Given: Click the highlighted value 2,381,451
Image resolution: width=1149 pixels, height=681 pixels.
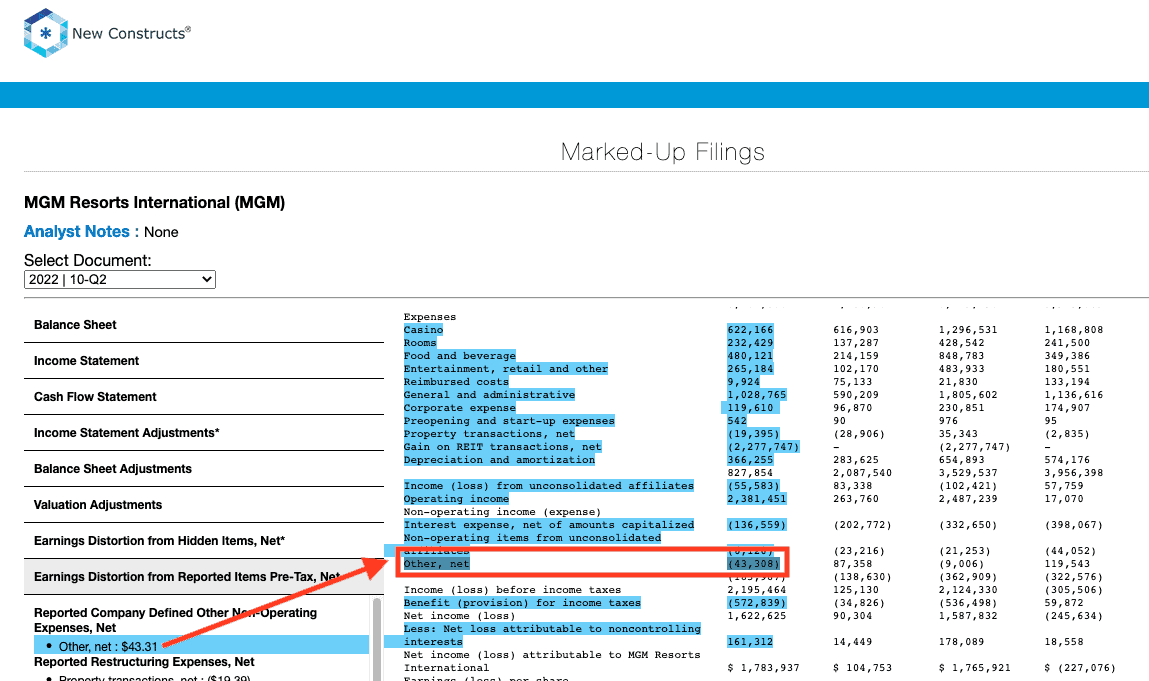Looking at the screenshot, I should pos(757,499).
